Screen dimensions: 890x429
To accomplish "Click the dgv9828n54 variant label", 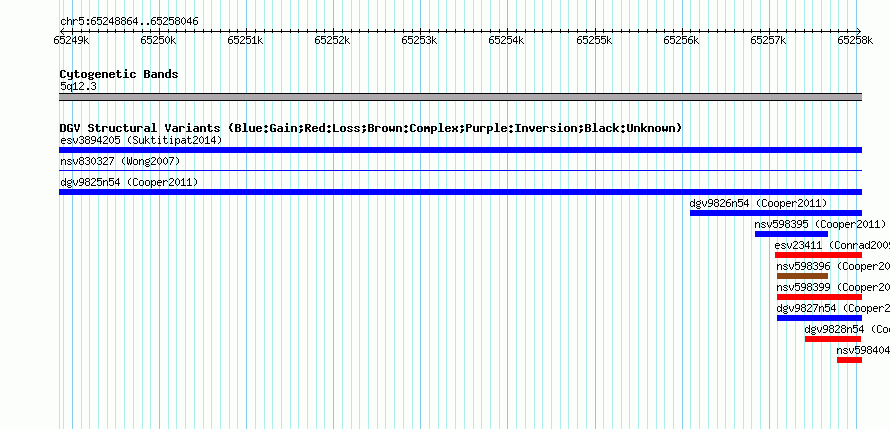I will (x=847, y=329).
